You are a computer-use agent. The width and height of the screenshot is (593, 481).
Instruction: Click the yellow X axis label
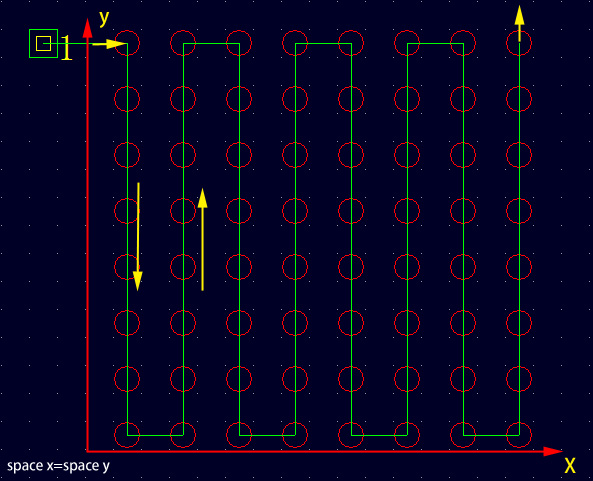(570, 465)
